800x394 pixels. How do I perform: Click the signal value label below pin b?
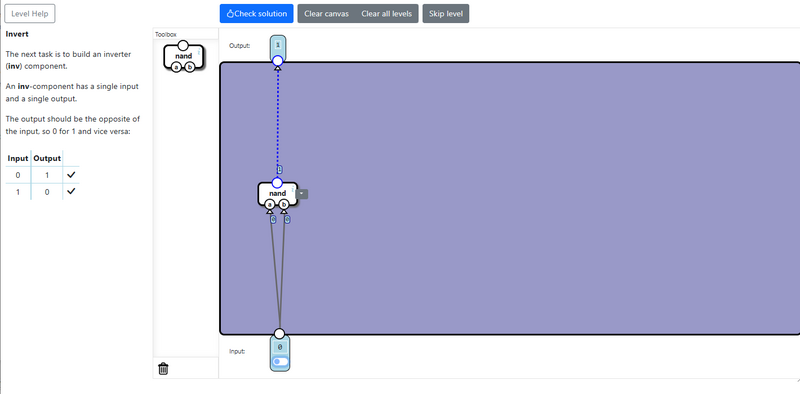287,219
